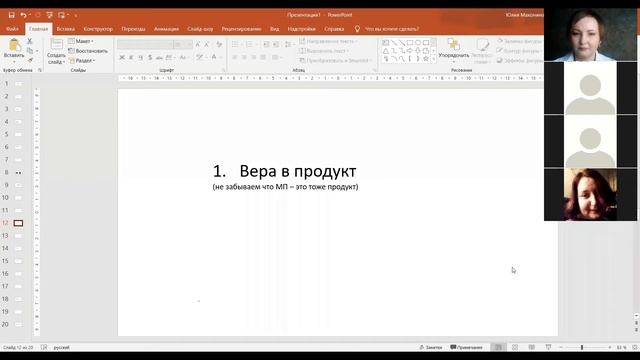Pick the rectangle shape from gallery
Screen dimensions: 640x360
coord(410,42)
